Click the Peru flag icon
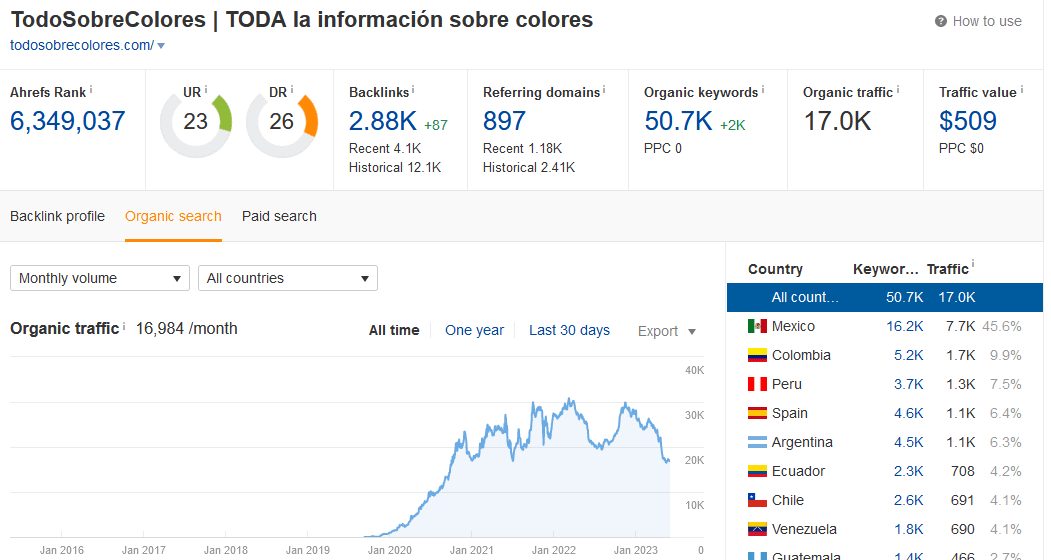 coord(757,384)
